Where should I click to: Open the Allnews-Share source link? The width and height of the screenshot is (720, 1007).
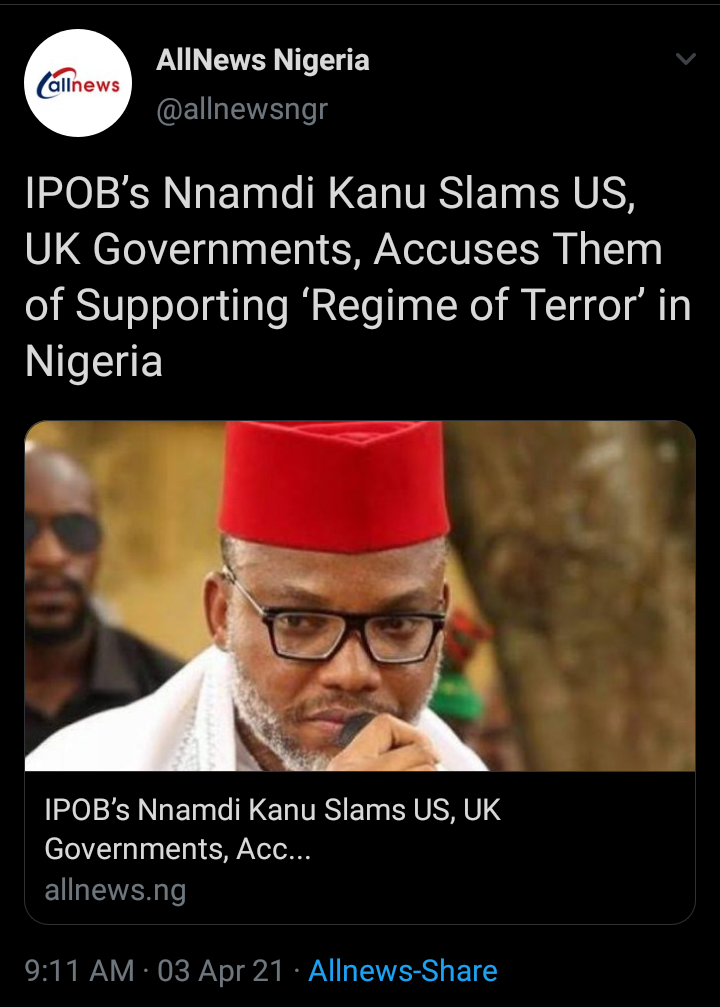[x=403, y=970]
